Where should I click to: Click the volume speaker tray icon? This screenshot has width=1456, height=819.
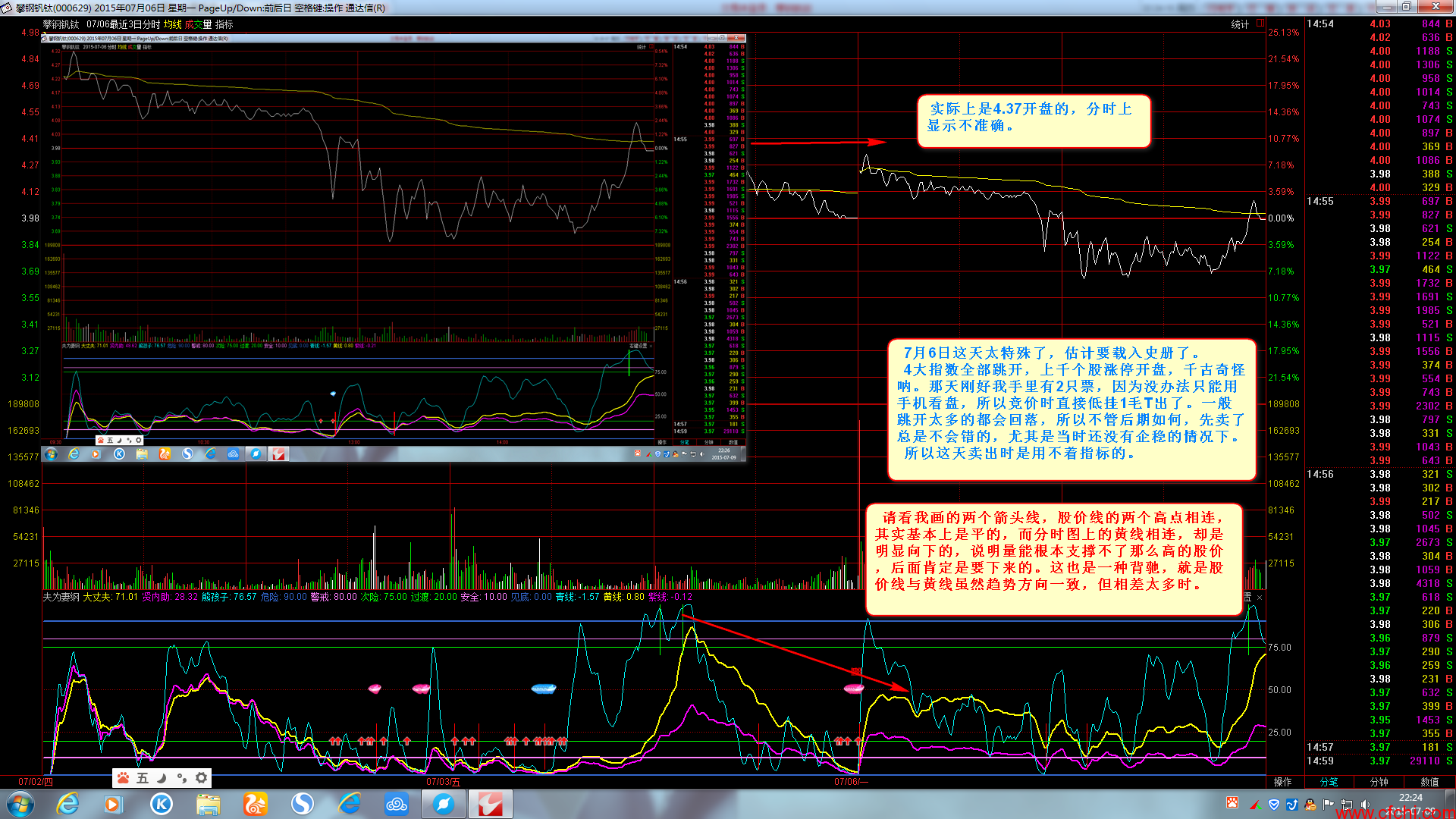click(1364, 804)
